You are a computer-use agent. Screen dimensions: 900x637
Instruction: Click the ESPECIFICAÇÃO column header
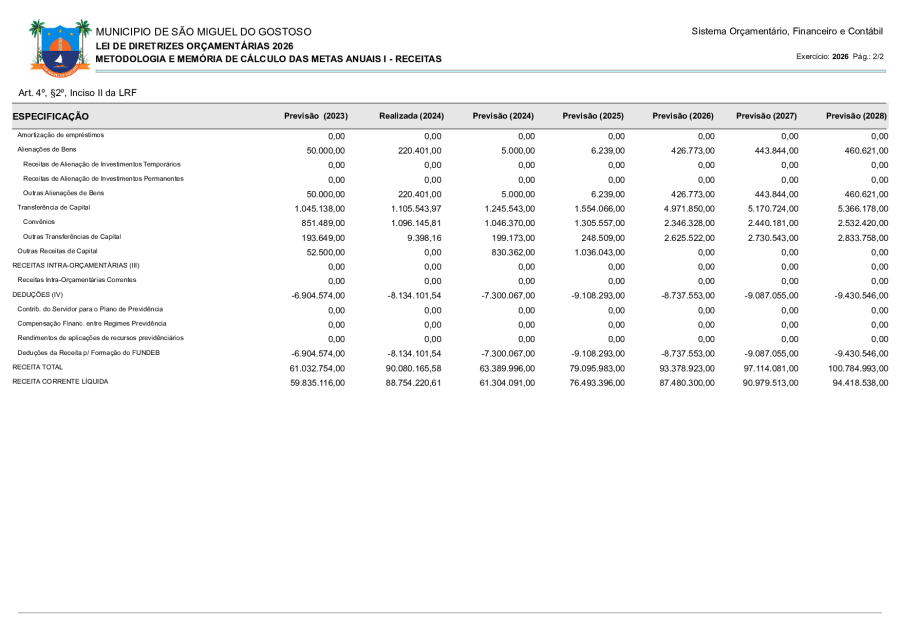[x=51, y=117]
